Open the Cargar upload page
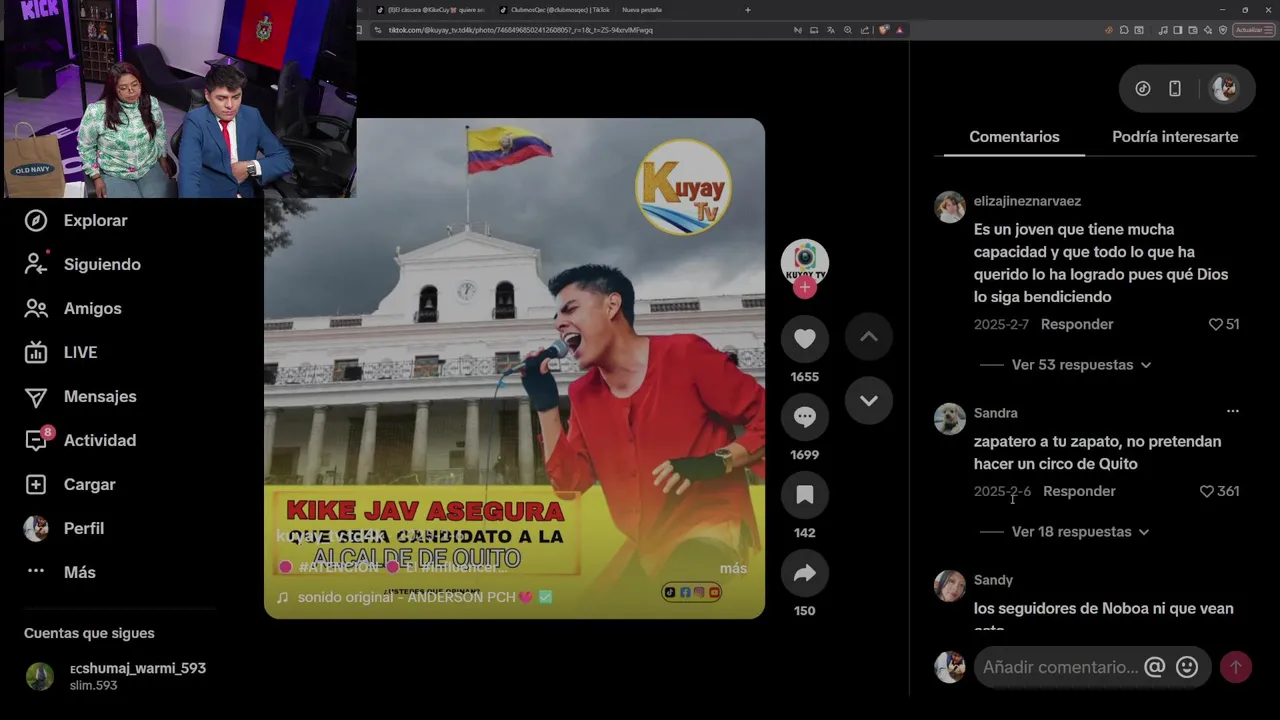This screenshot has width=1280, height=720. pyautogui.click(x=70, y=484)
